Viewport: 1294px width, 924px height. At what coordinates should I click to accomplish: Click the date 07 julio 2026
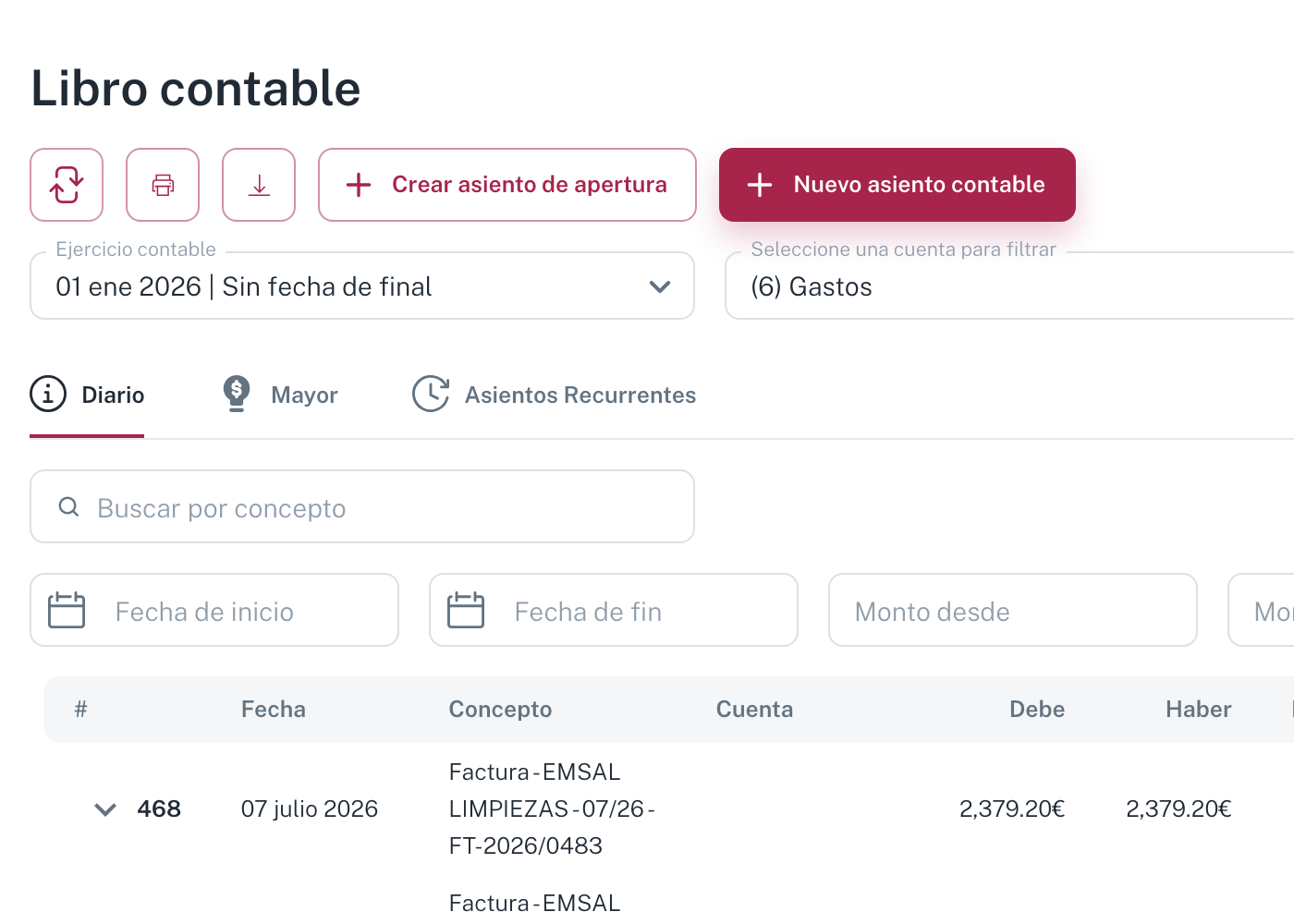[310, 809]
